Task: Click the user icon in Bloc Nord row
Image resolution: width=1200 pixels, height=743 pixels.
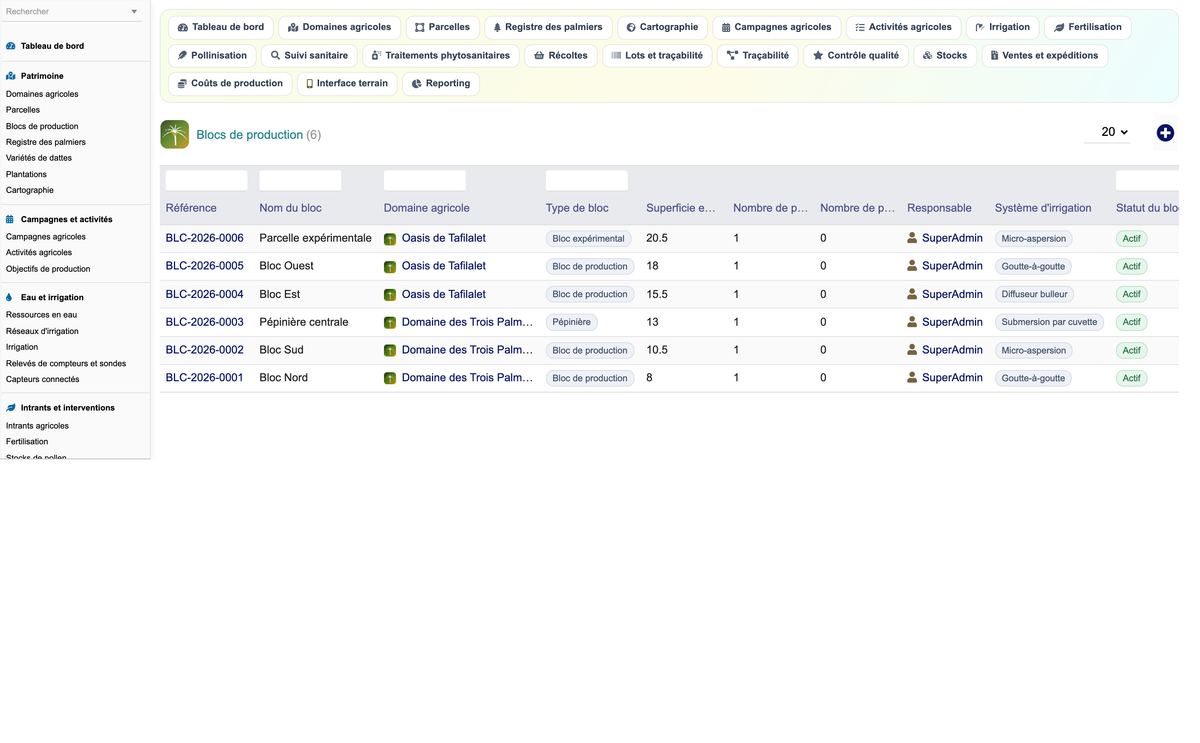Action: click(x=912, y=378)
